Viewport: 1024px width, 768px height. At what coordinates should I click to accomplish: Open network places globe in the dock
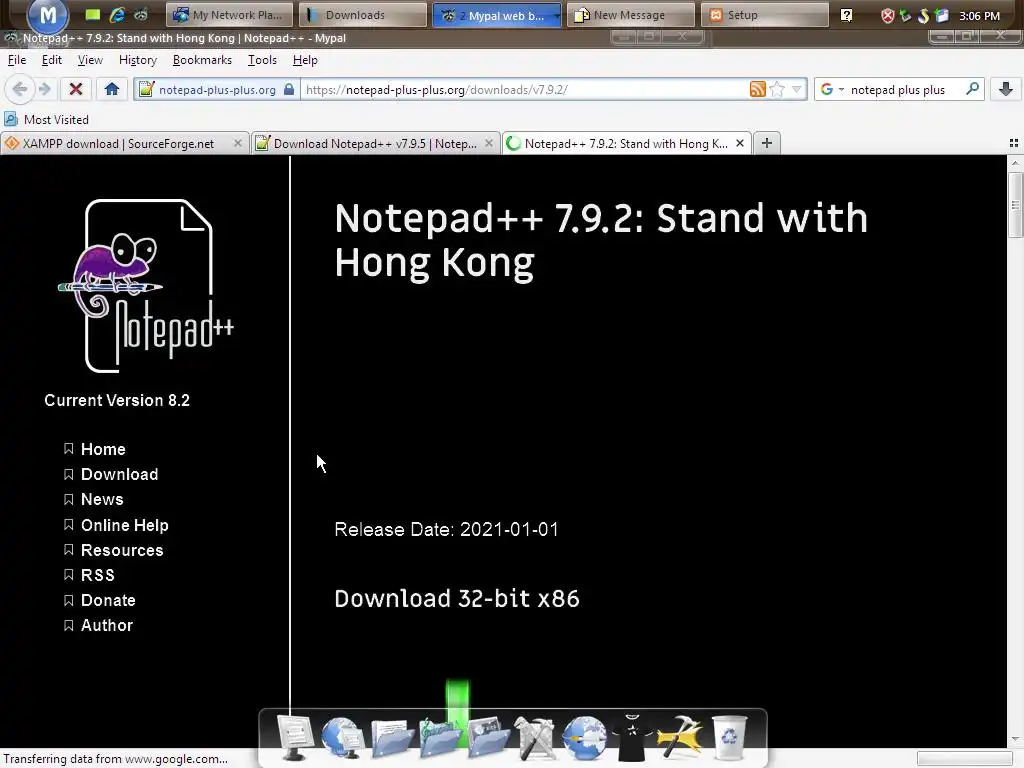[x=342, y=738]
